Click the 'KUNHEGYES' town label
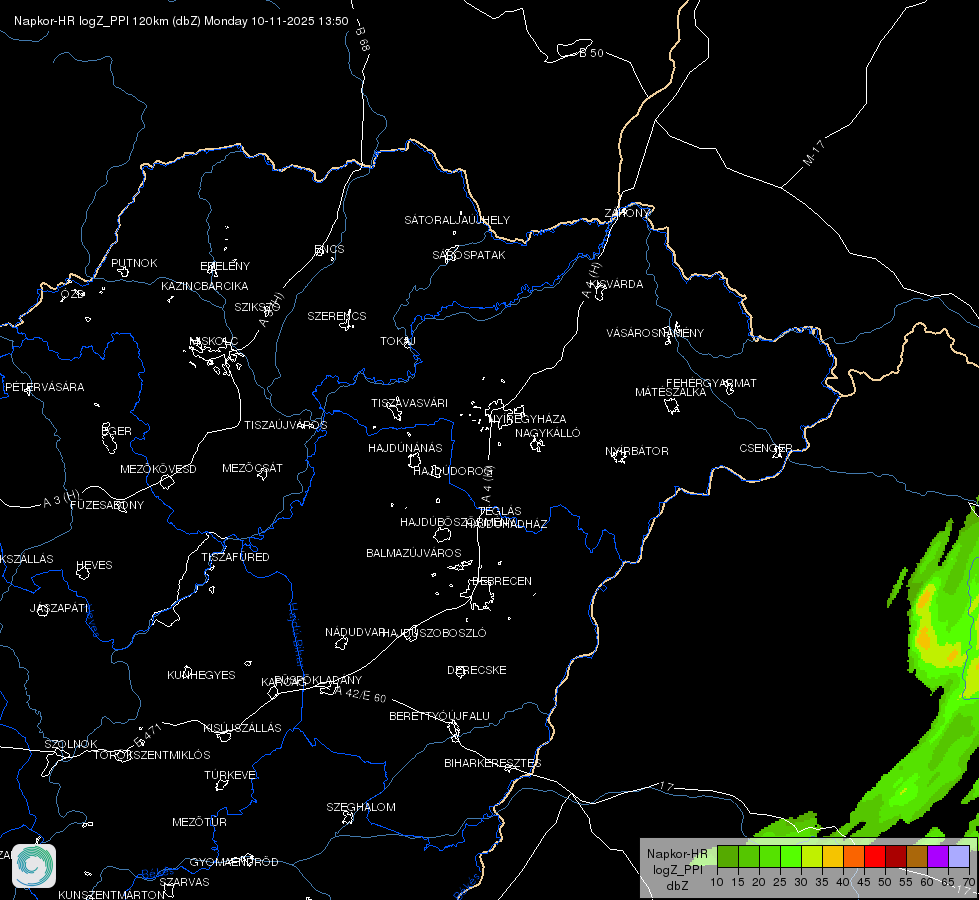Image resolution: width=979 pixels, height=900 pixels. pyautogui.click(x=201, y=675)
